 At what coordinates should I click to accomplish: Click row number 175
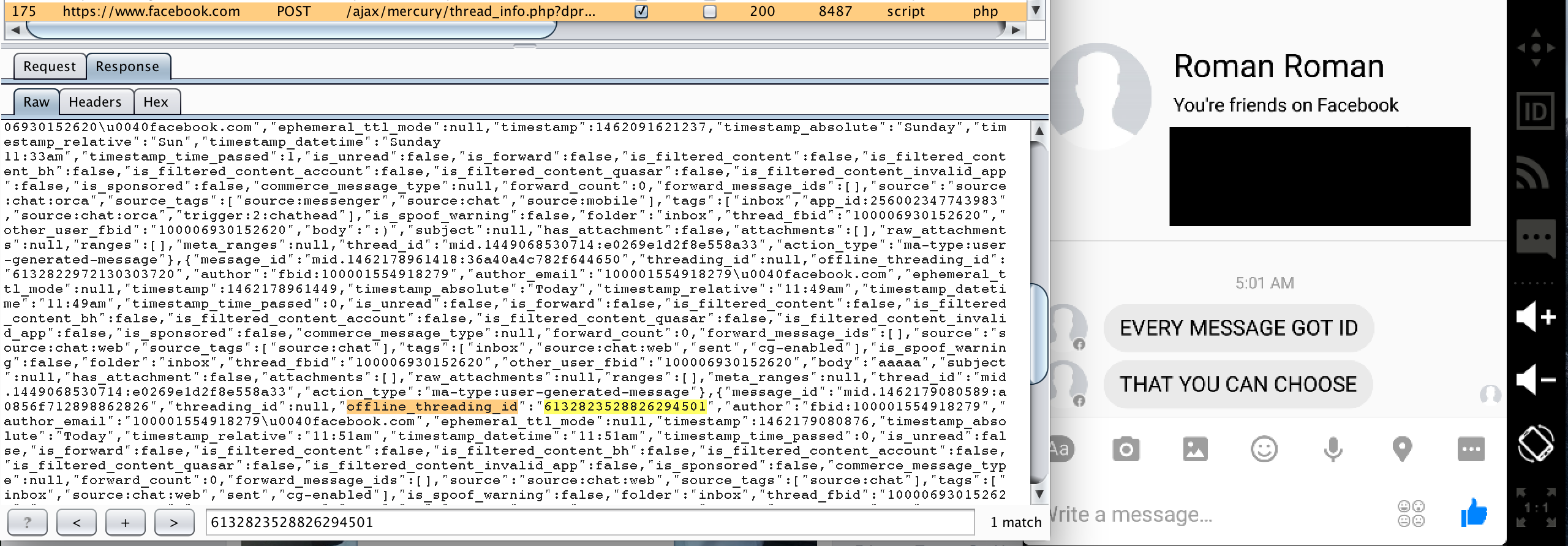pos(24,11)
